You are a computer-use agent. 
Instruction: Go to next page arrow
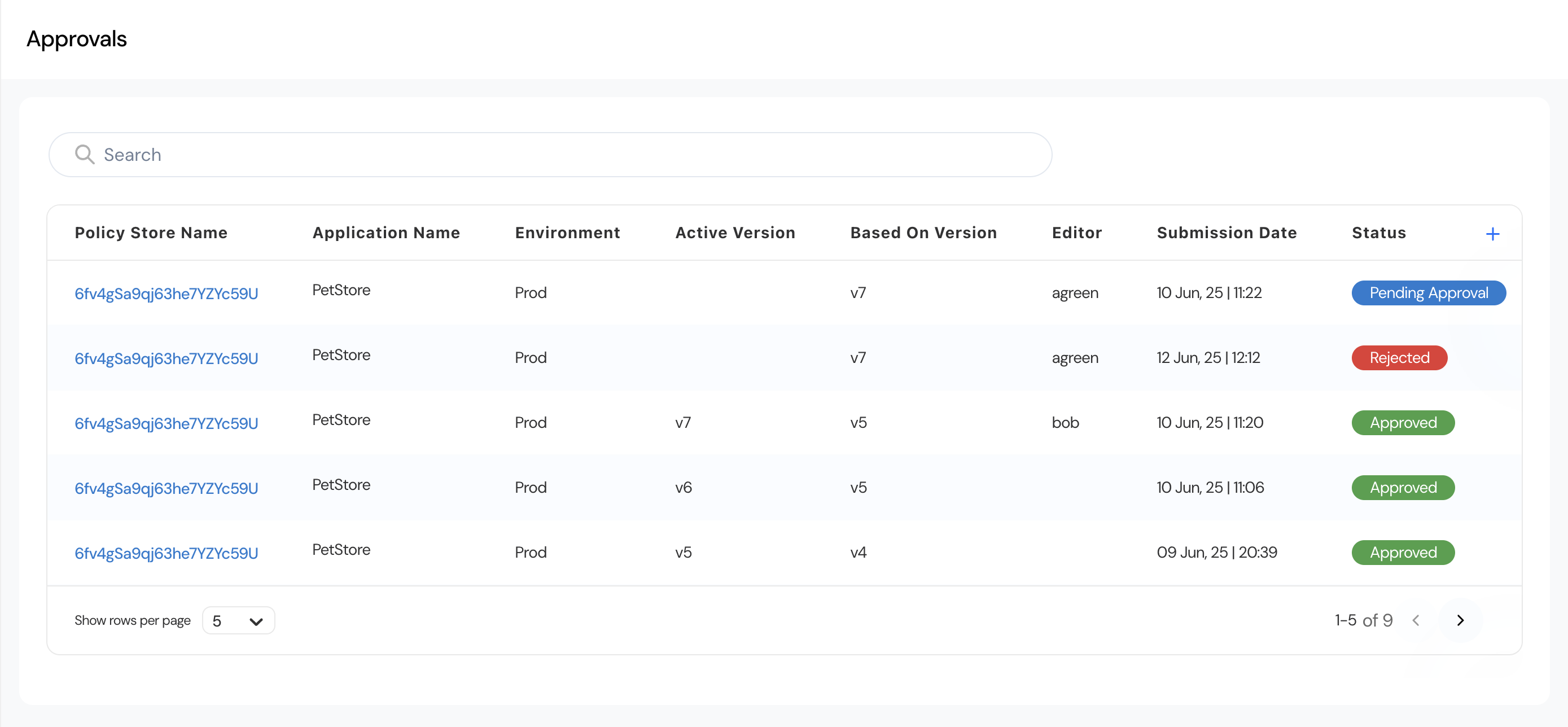(x=1460, y=620)
